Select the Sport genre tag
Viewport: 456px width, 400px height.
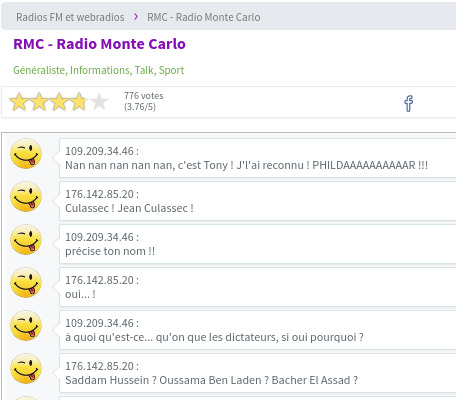coord(171,70)
